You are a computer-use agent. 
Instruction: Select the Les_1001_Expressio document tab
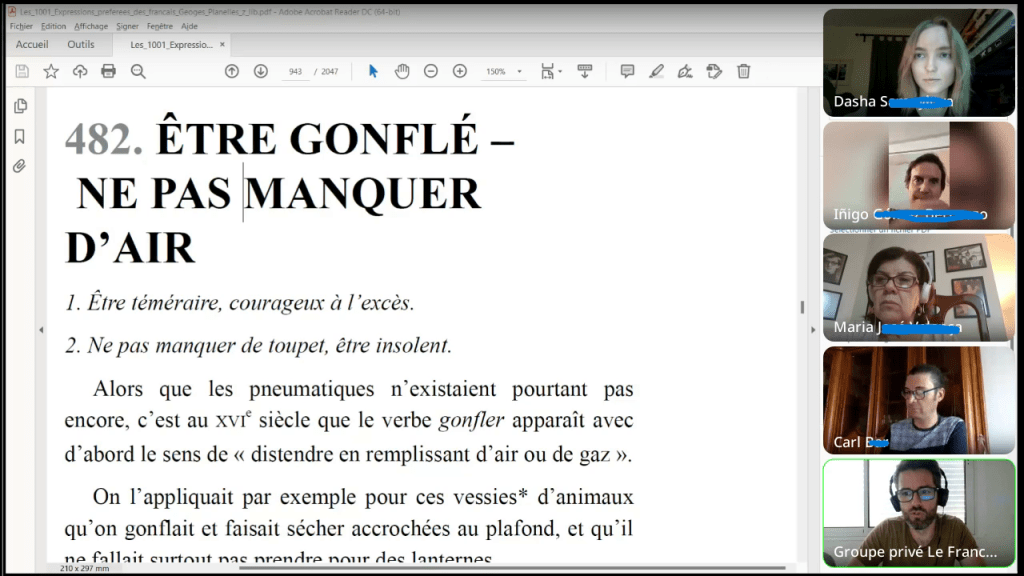click(171, 44)
